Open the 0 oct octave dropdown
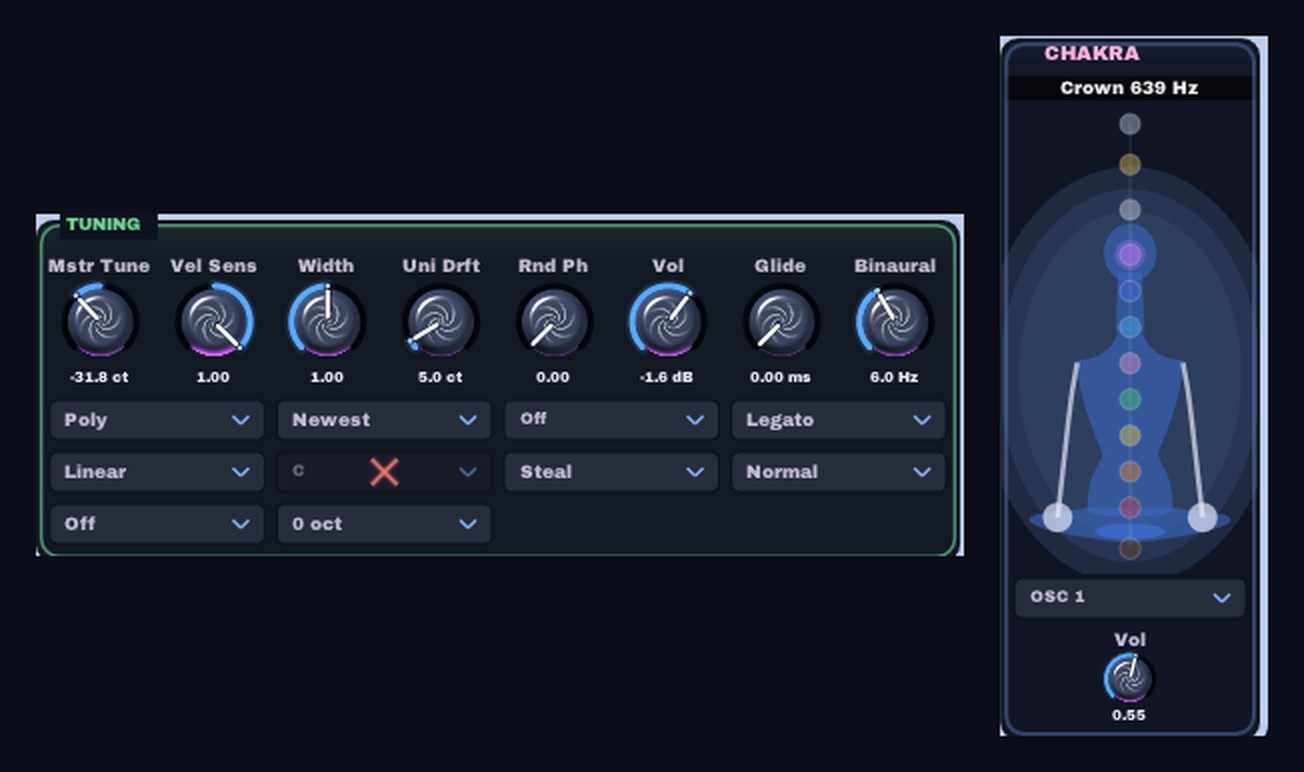 384,524
